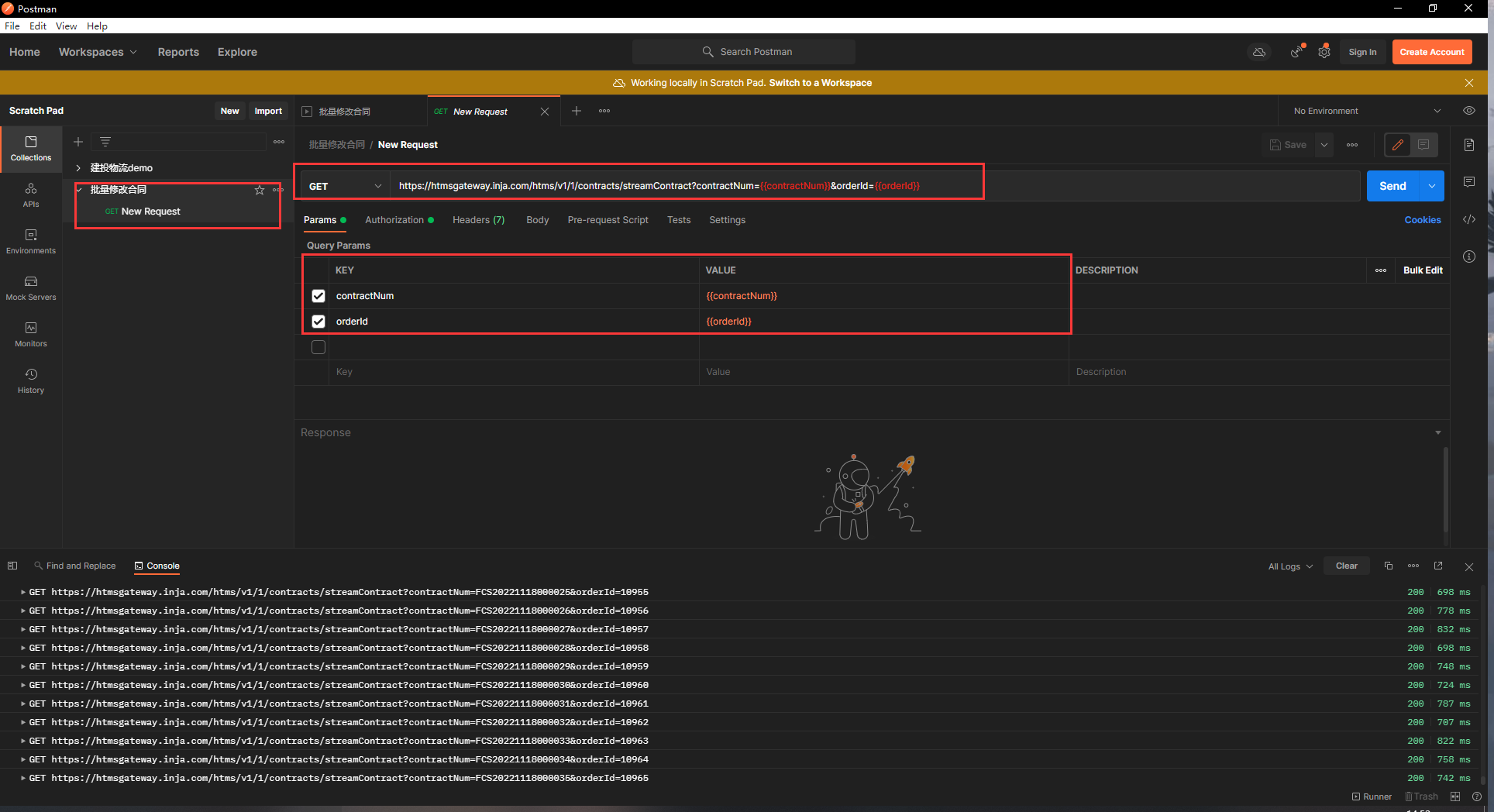Copy console logs with the copy icon
1494x812 pixels.
pyautogui.click(x=1389, y=566)
